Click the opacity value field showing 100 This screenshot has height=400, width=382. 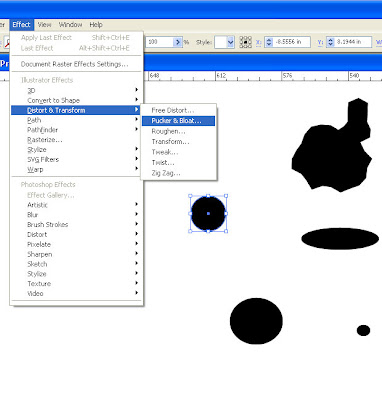(x=159, y=42)
